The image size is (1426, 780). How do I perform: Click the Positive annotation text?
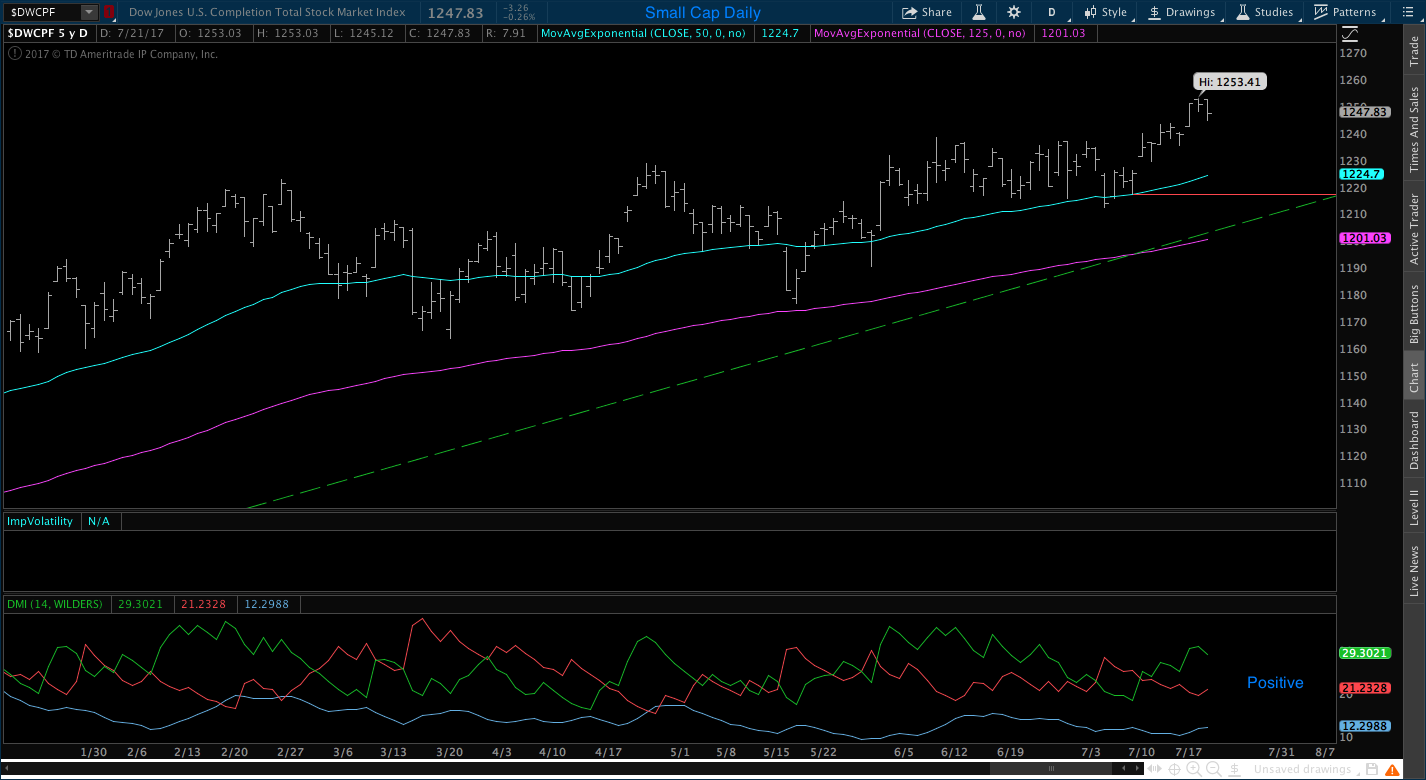[1275, 682]
